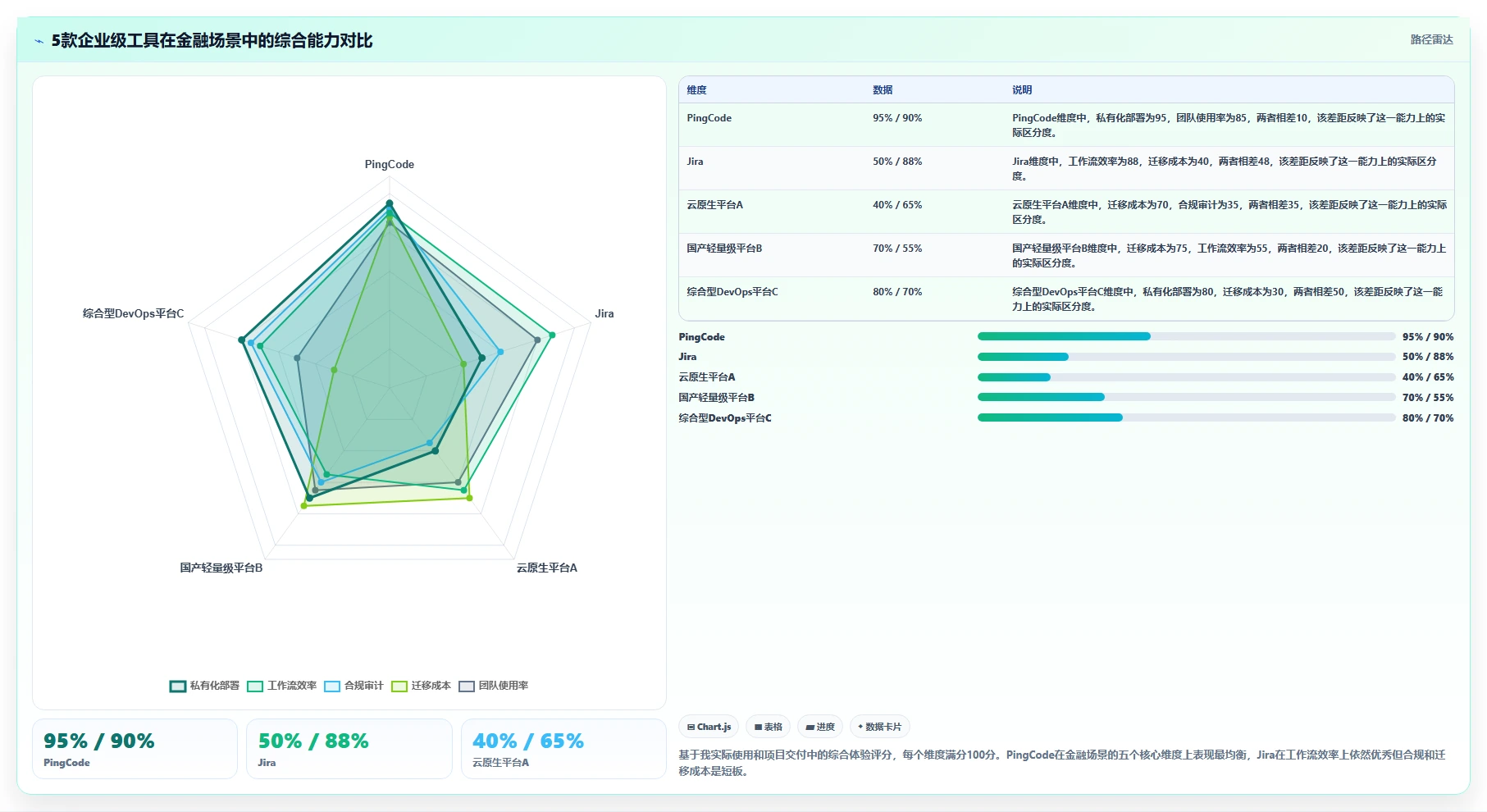Click the footer summary paragraph starting 基于我实际使用
The width and height of the screenshot is (1487, 812).
pos(1062,763)
